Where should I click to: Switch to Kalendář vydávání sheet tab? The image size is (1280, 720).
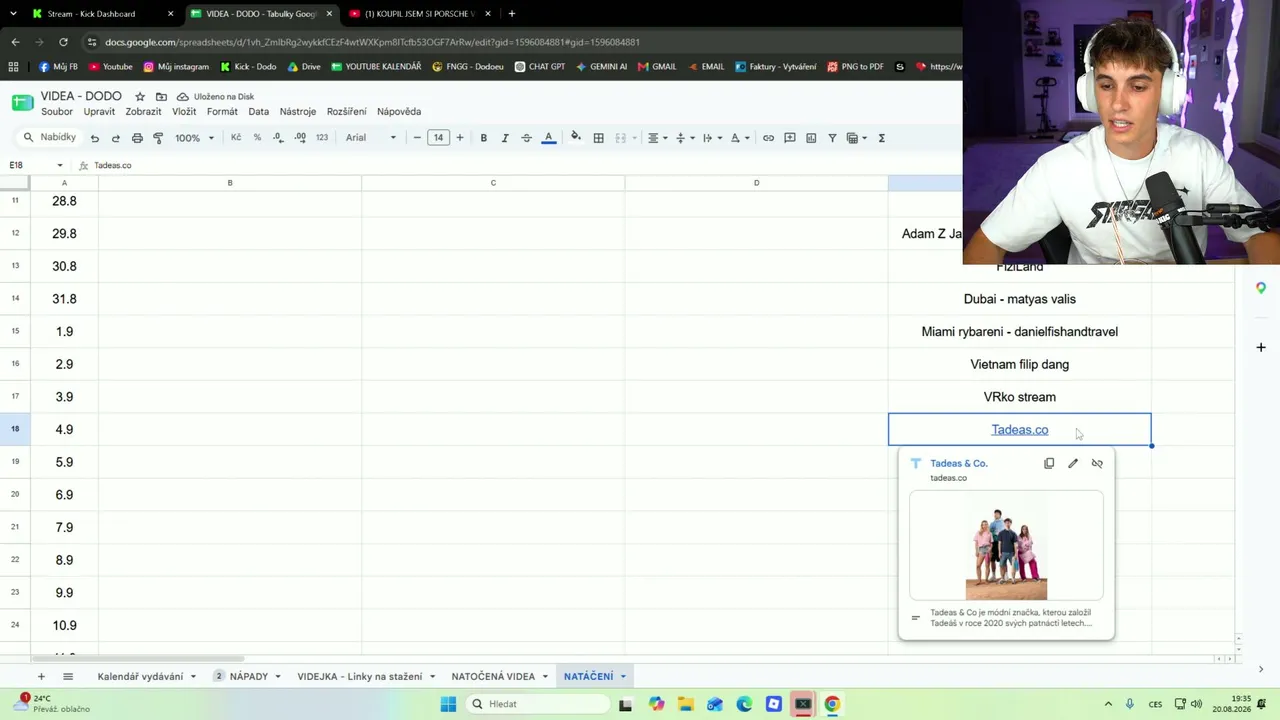click(140, 677)
